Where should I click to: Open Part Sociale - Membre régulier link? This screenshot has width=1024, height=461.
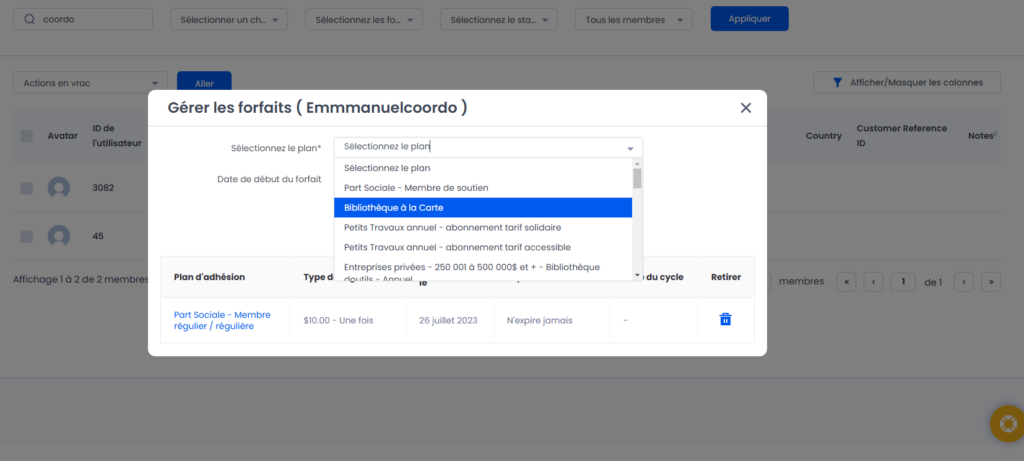pos(222,320)
